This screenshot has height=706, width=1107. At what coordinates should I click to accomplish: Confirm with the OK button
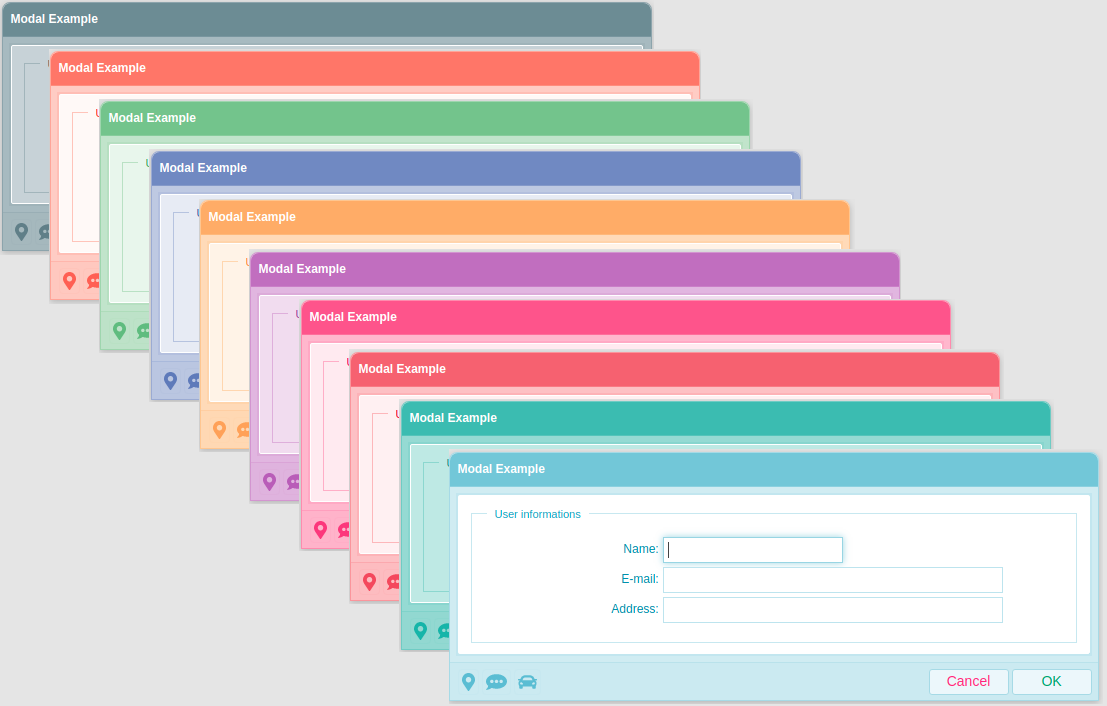[1051, 681]
